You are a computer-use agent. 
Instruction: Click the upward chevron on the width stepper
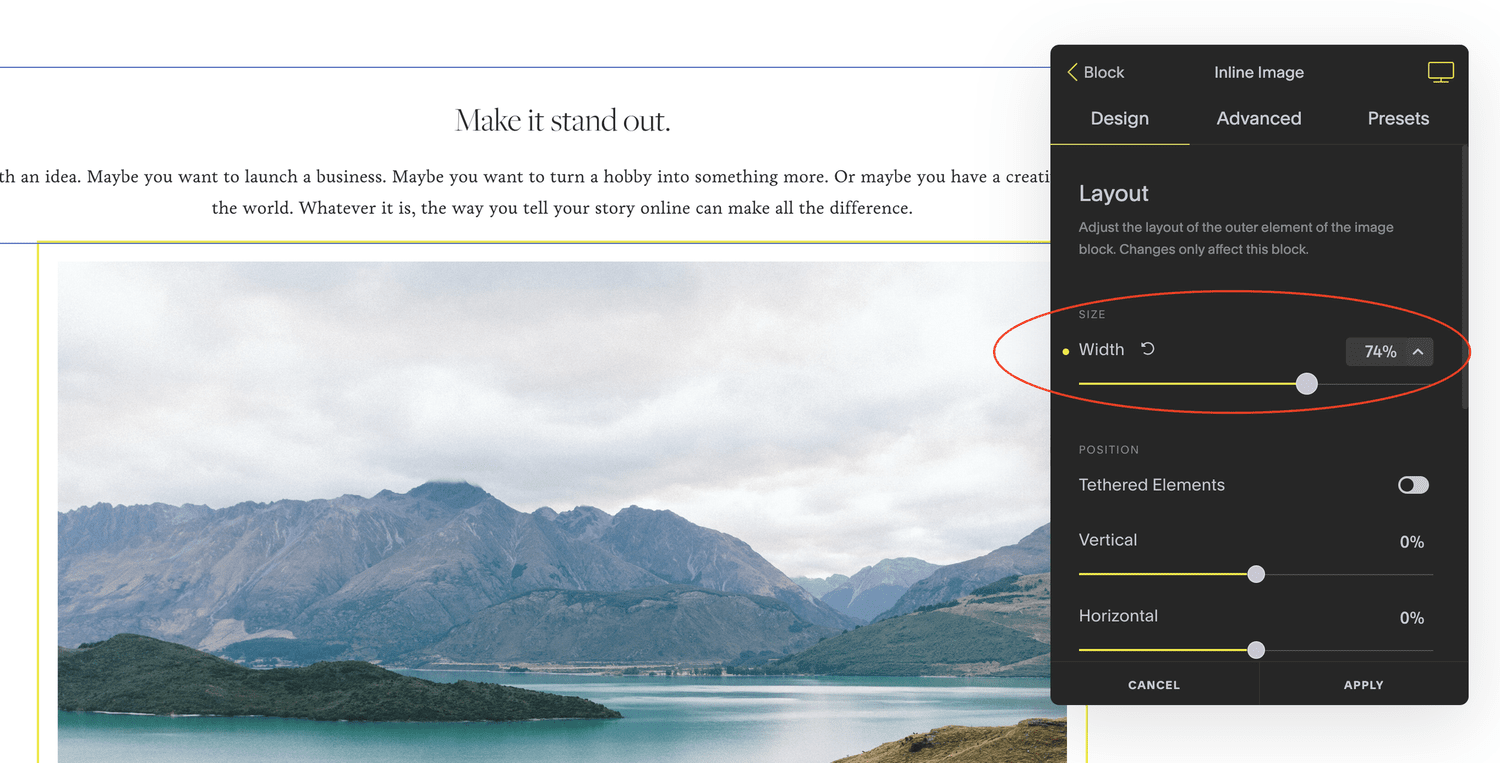pos(1418,351)
